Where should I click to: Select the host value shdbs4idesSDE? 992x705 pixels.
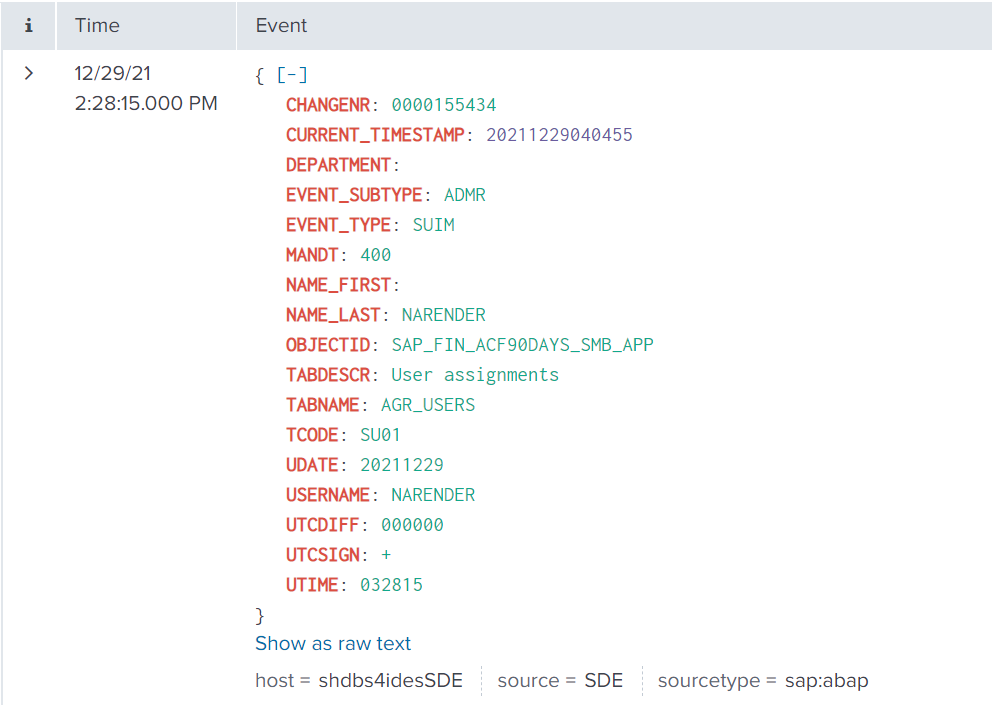coord(391,681)
